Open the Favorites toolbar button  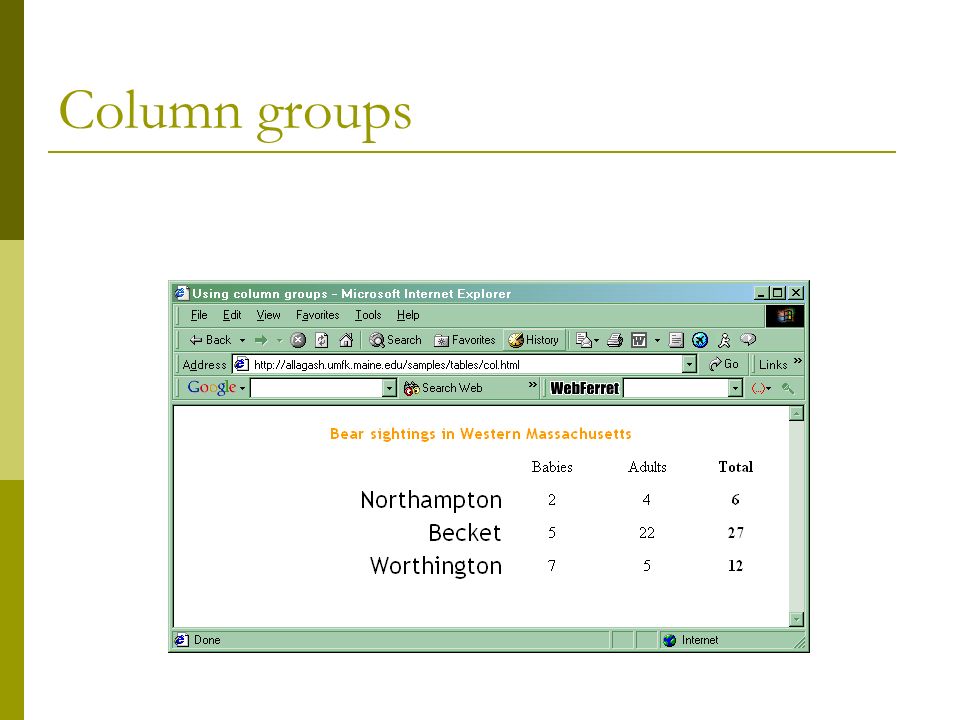coord(465,340)
